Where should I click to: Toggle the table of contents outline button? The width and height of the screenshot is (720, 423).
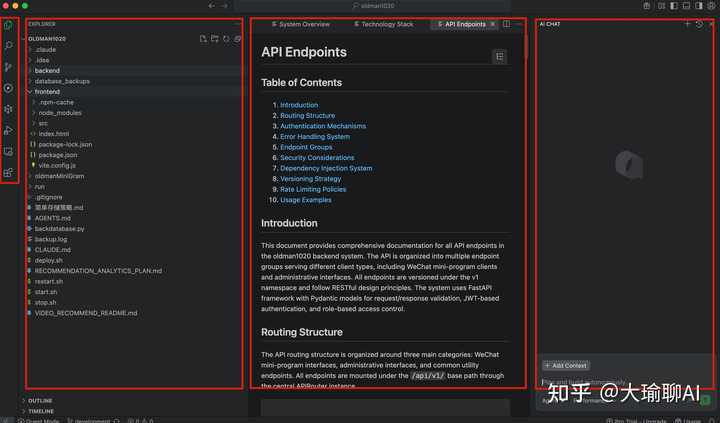point(499,57)
